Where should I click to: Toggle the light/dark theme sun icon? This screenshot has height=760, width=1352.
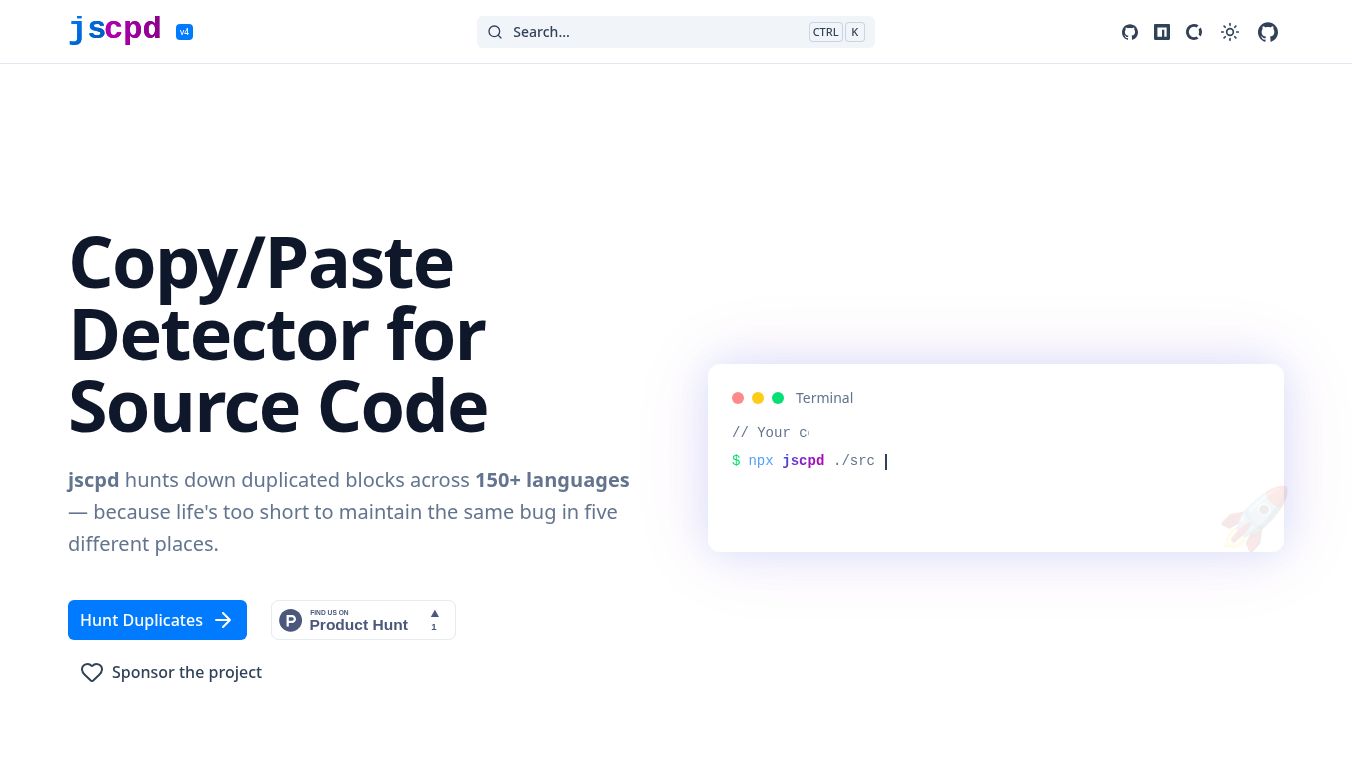(x=1230, y=32)
